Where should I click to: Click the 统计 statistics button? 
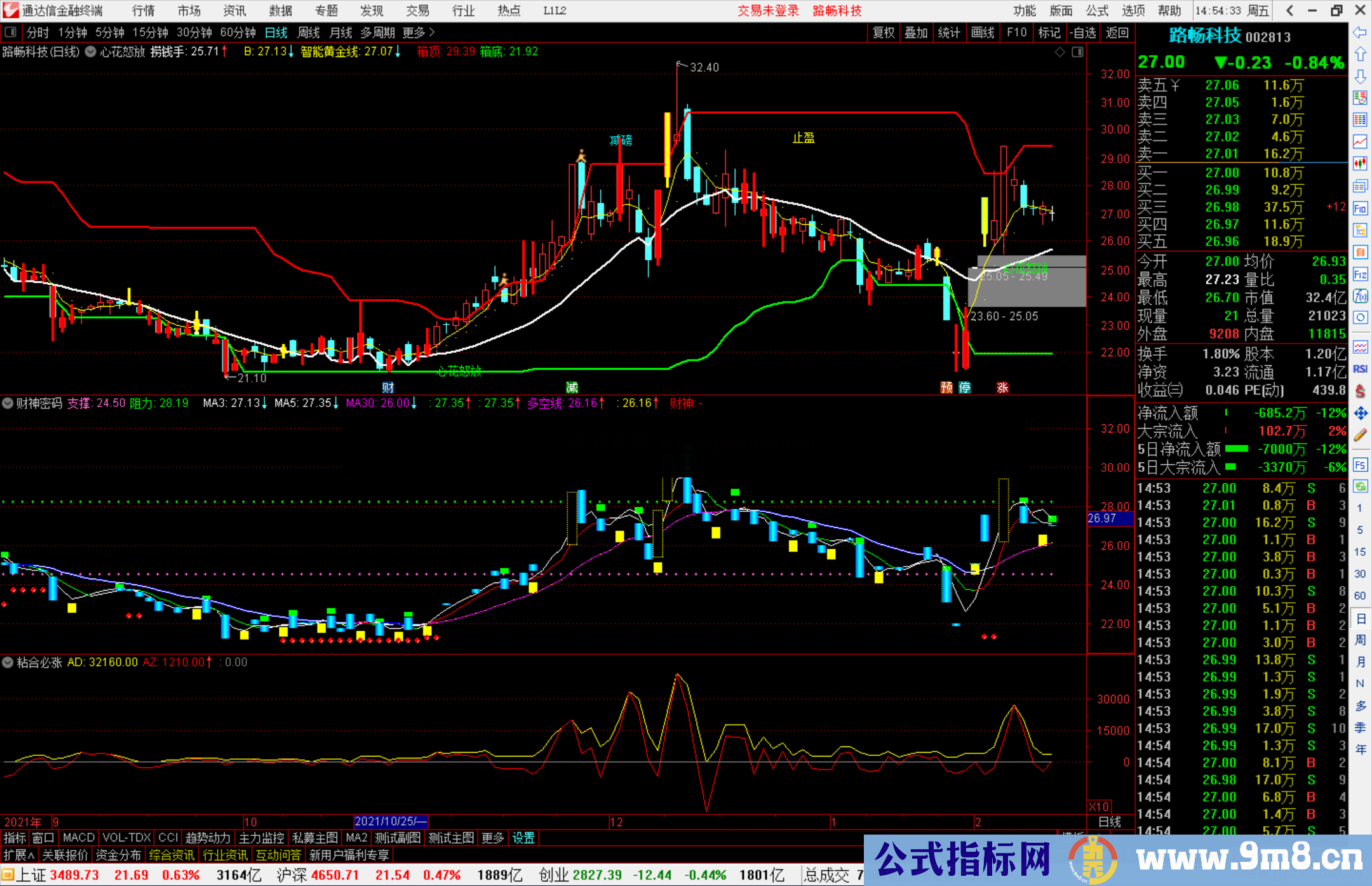(949, 33)
